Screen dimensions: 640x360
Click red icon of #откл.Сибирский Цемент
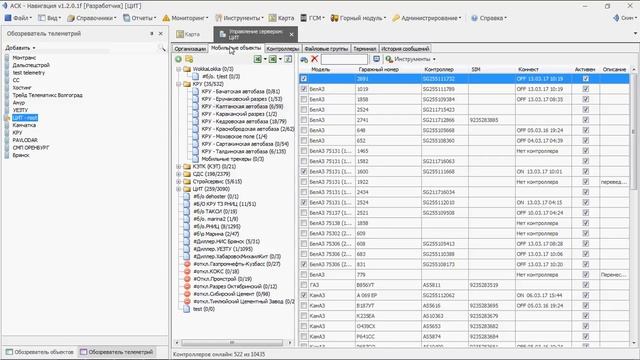(x=187, y=294)
